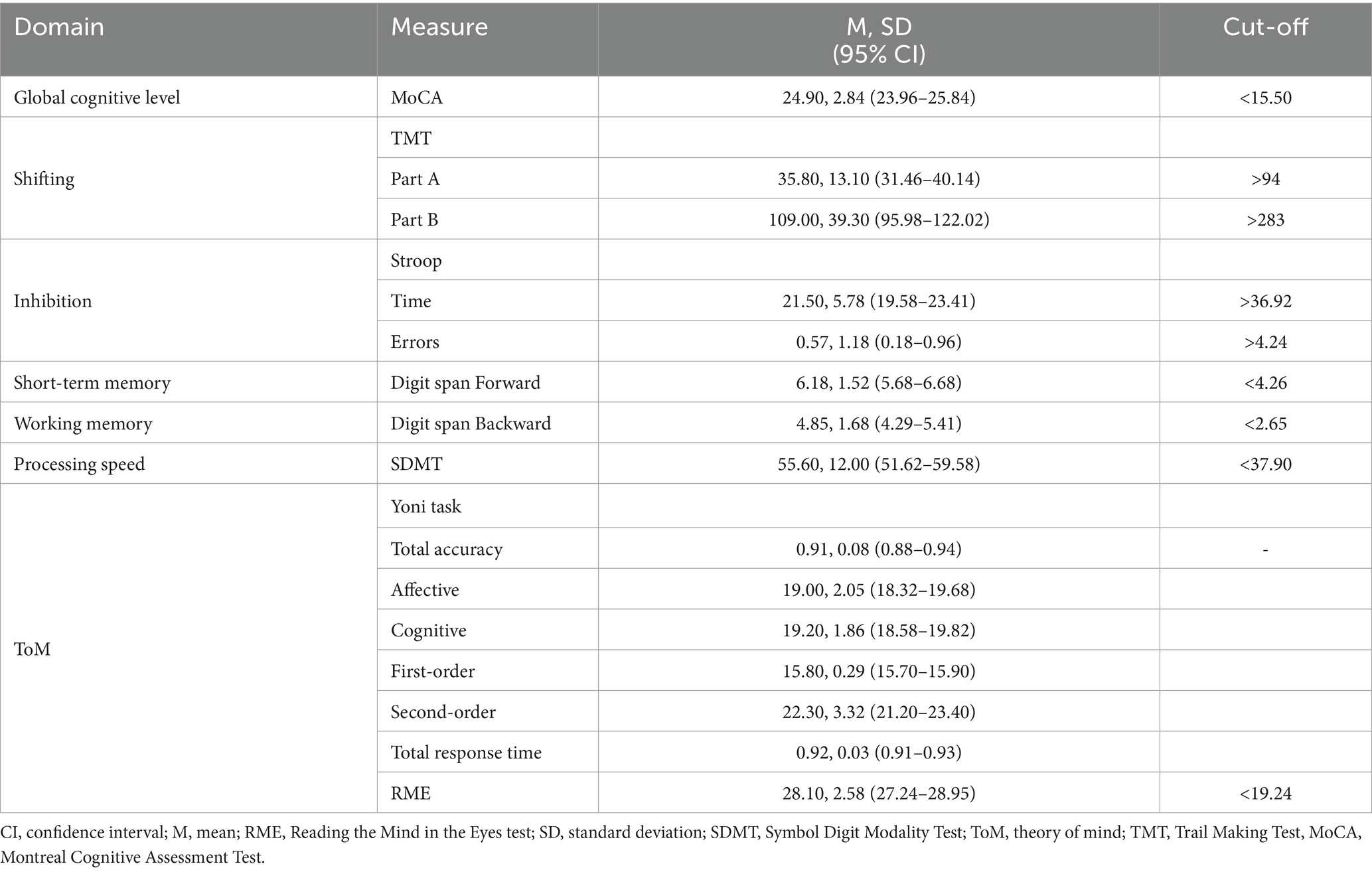
Task: Click the Yoni task measure cell
Action: pyautogui.click(x=425, y=506)
